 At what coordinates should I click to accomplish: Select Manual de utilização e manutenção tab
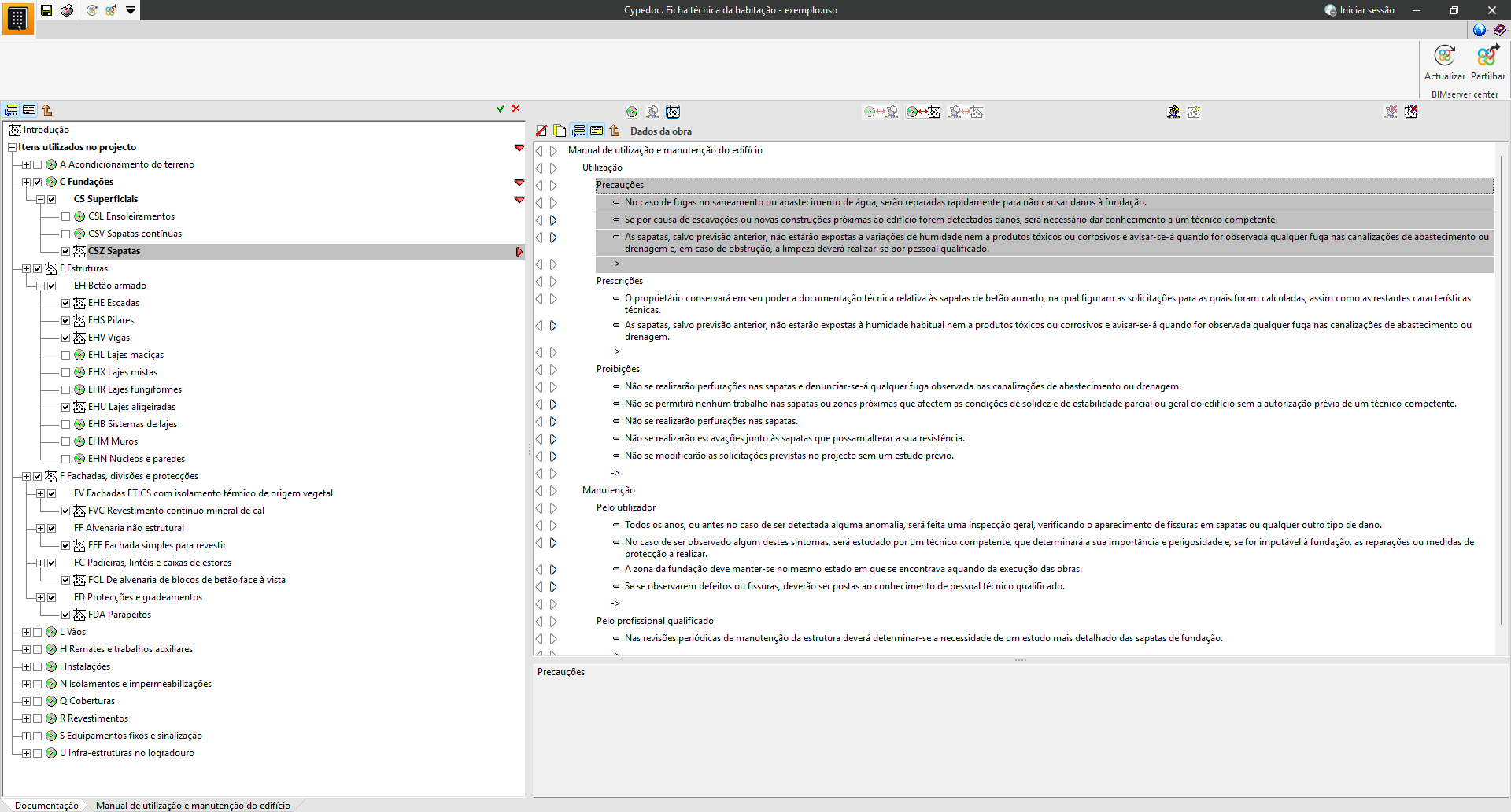(x=193, y=805)
